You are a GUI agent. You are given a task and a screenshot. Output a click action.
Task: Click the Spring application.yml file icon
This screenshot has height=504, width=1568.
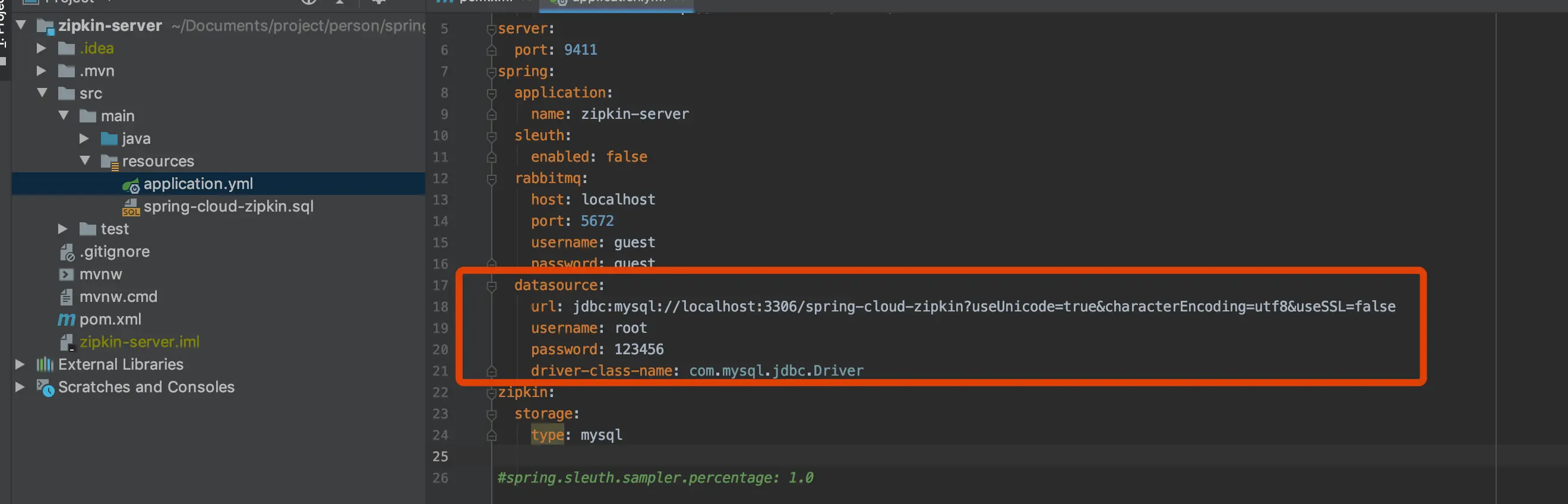pos(131,185)
